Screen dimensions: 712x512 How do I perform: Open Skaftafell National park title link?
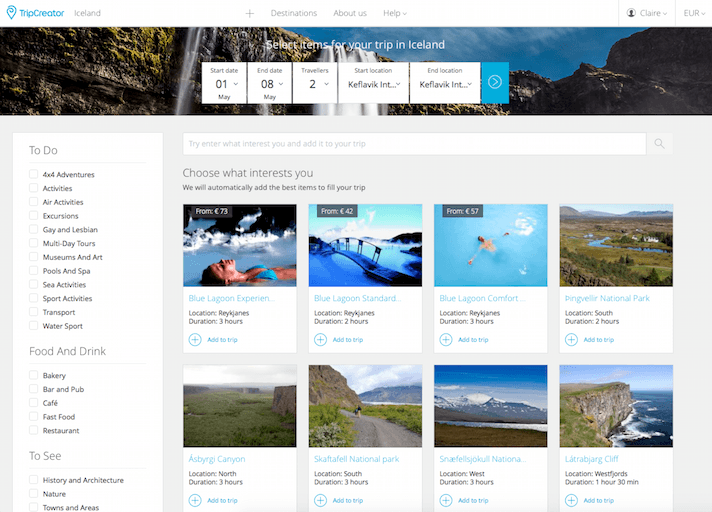(356, 459)
